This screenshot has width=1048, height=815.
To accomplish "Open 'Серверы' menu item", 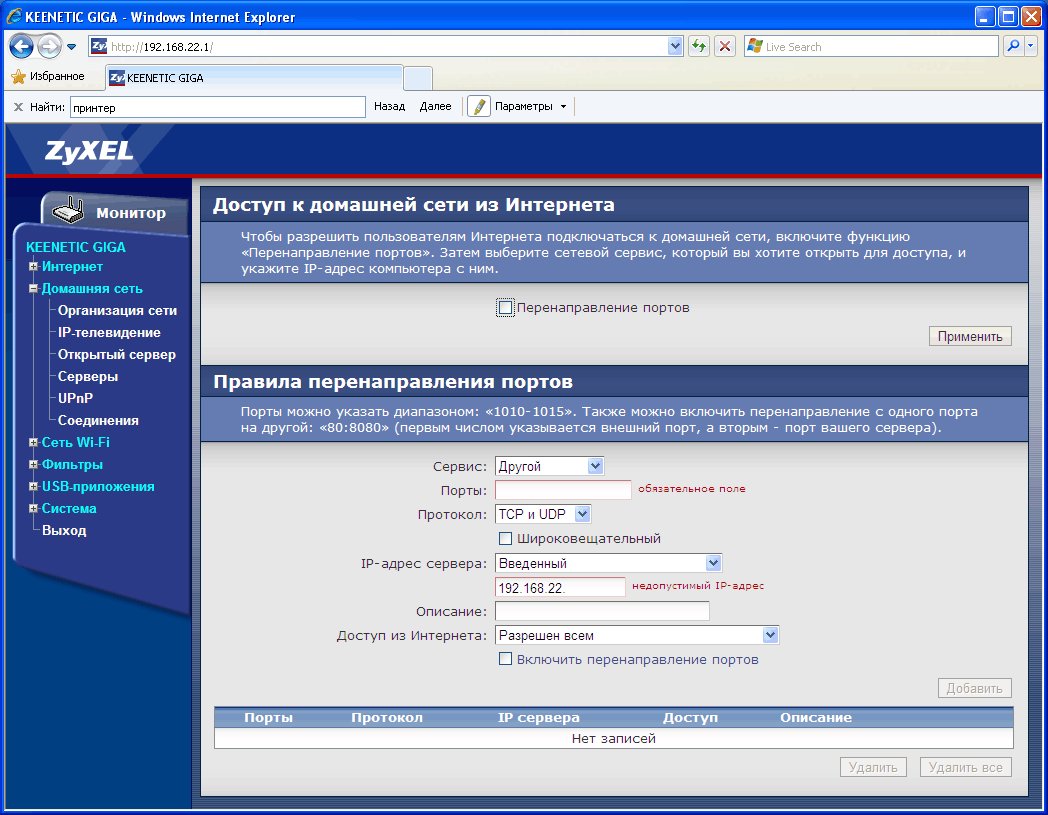I will (88, 376).
